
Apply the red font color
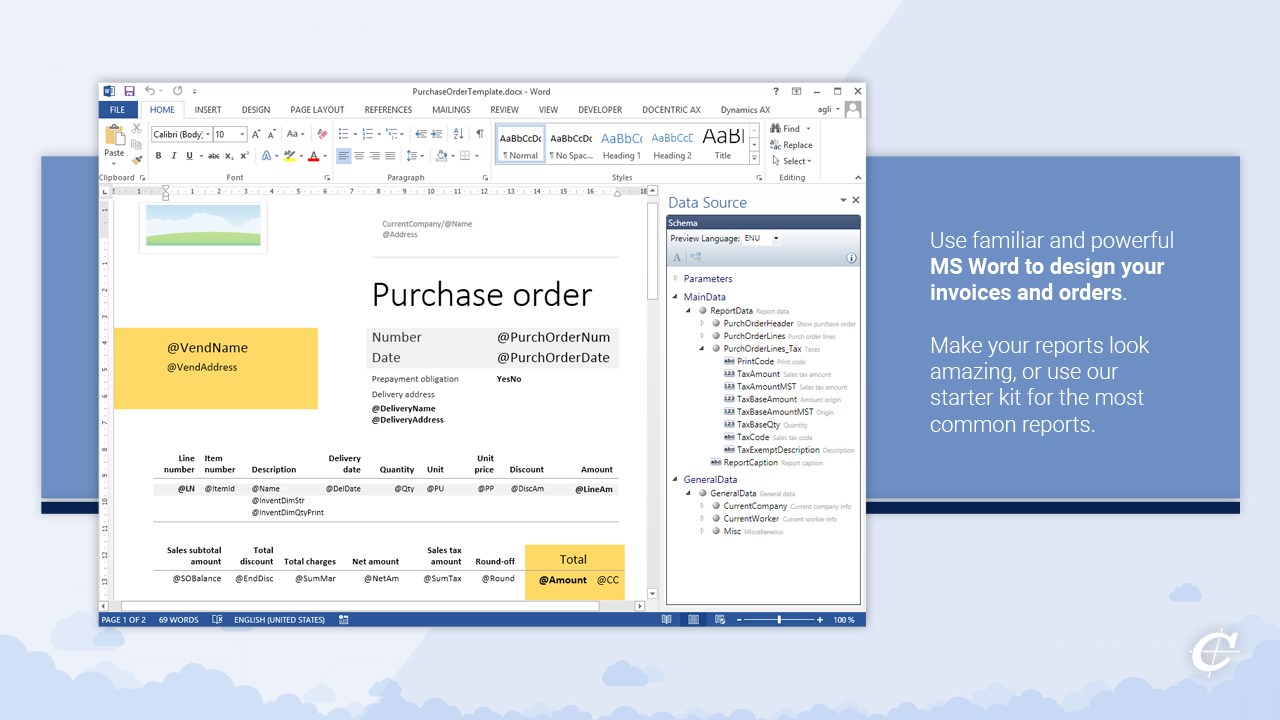tap(313, 156)
